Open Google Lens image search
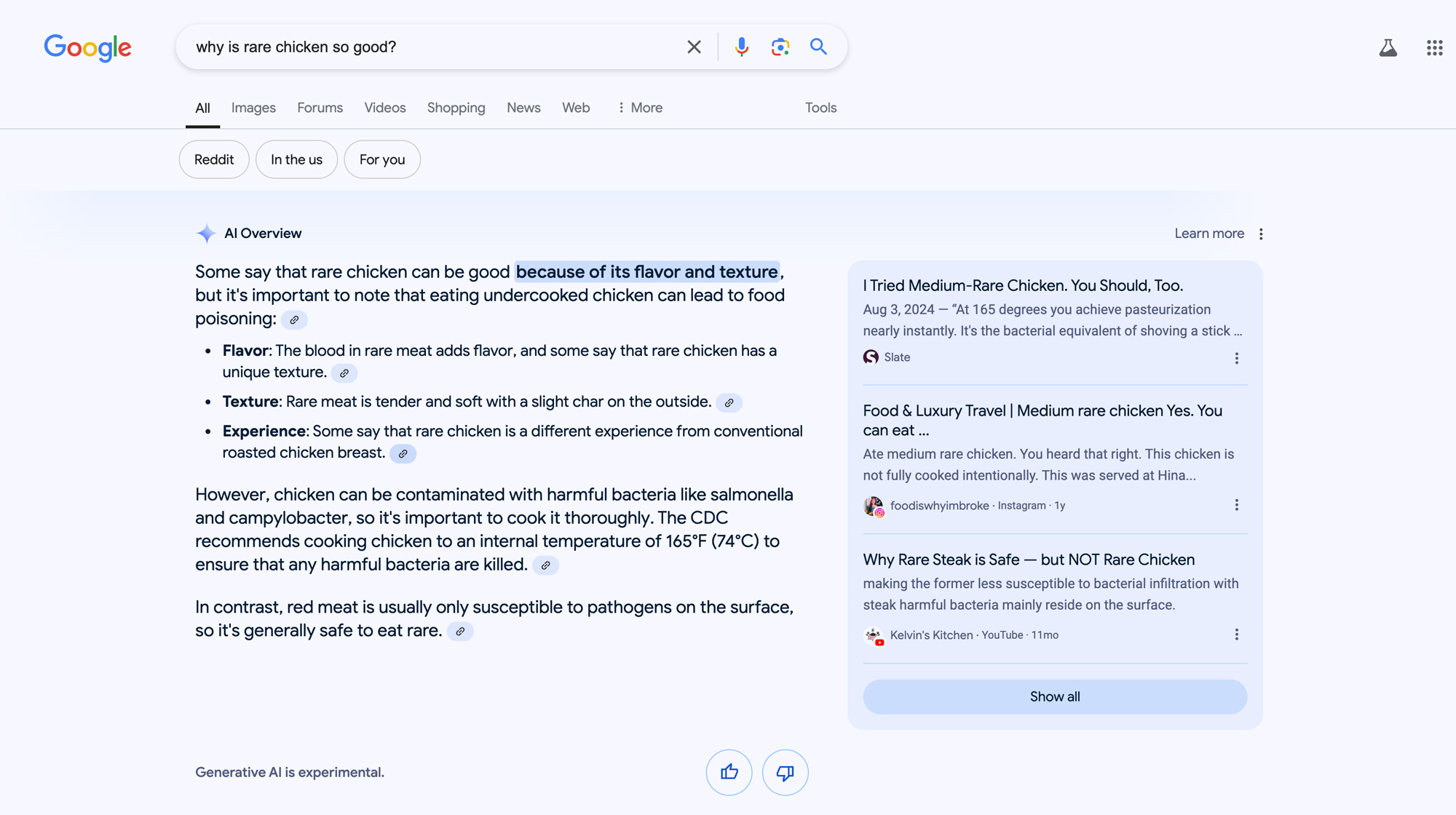 pos(780,47)
